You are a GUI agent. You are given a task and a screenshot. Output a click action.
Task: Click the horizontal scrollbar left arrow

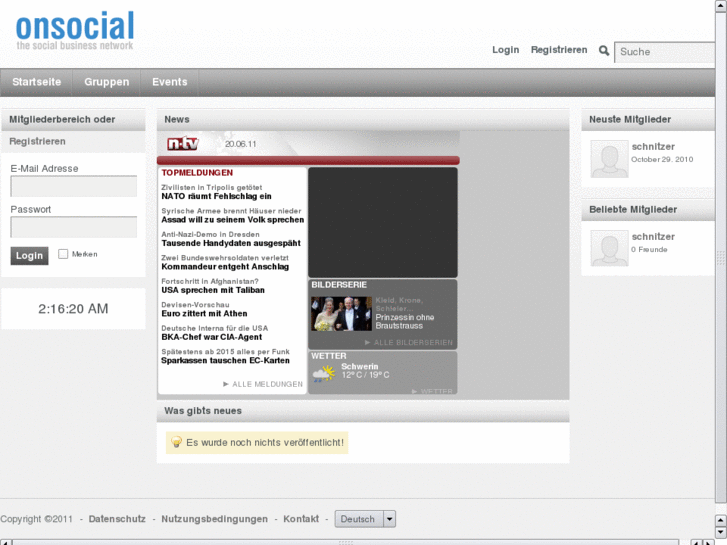point(6,542)
